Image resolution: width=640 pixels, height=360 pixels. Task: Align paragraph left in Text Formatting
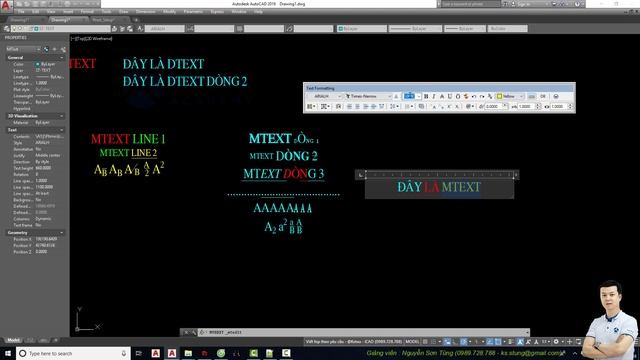point(349,107)
